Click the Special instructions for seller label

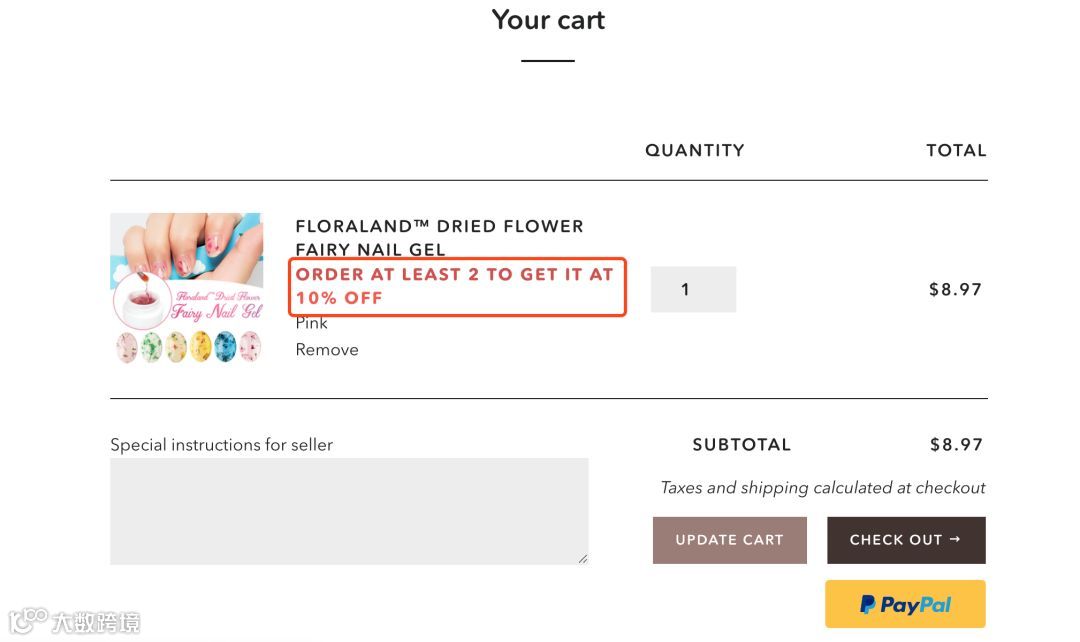click(x=221, y=445)
